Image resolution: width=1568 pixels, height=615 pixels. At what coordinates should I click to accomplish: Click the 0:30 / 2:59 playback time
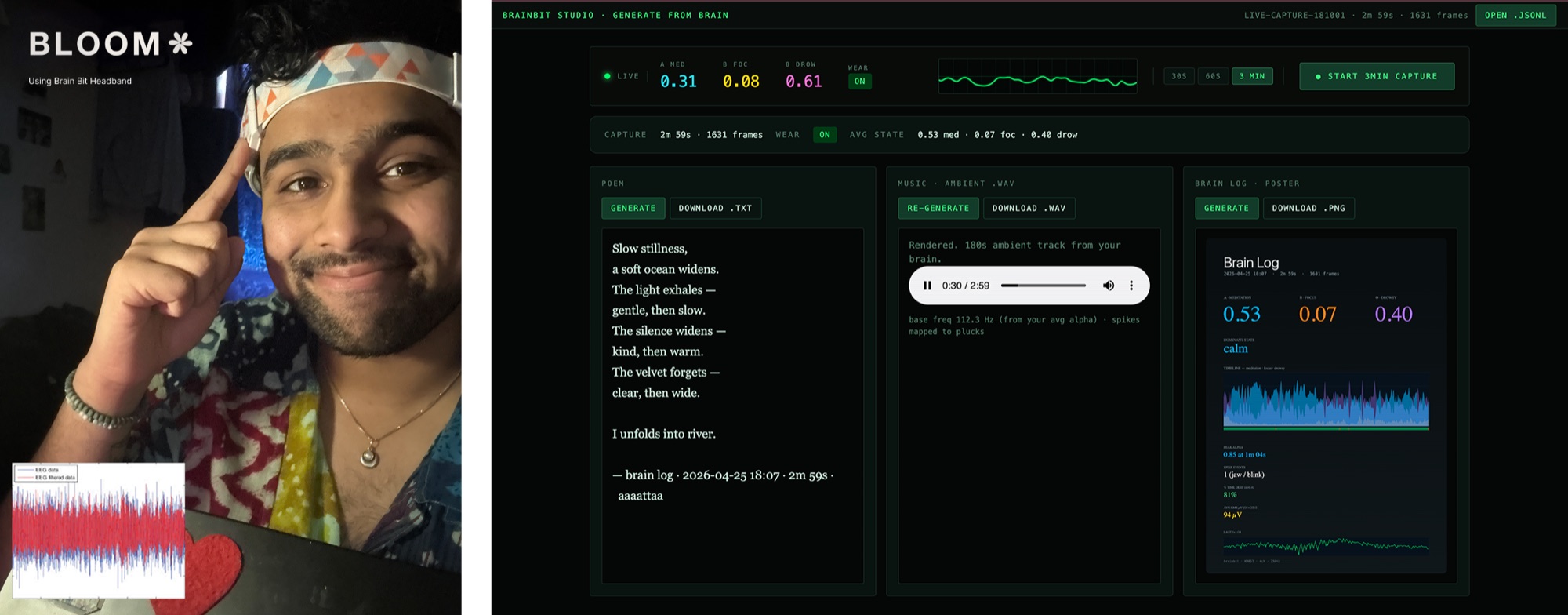pyautogui.click(x=965, y=286)
